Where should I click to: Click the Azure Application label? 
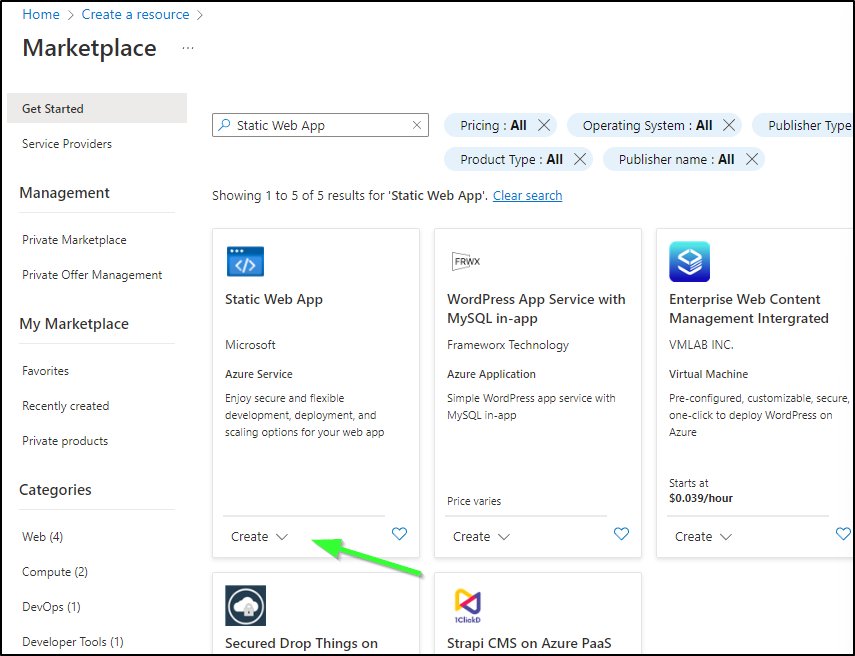[x=491, y=374]
